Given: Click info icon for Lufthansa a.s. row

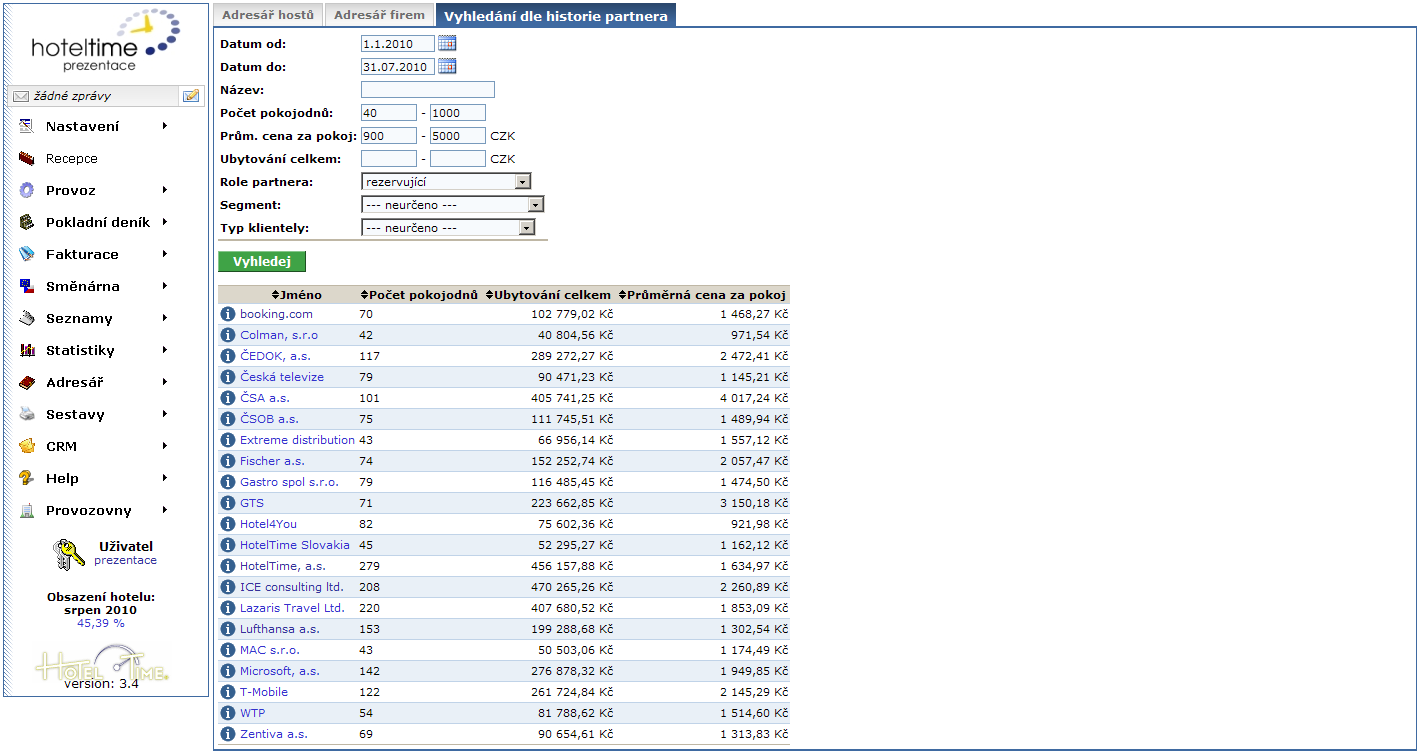Looking at the screenshot, I should 228,629.
